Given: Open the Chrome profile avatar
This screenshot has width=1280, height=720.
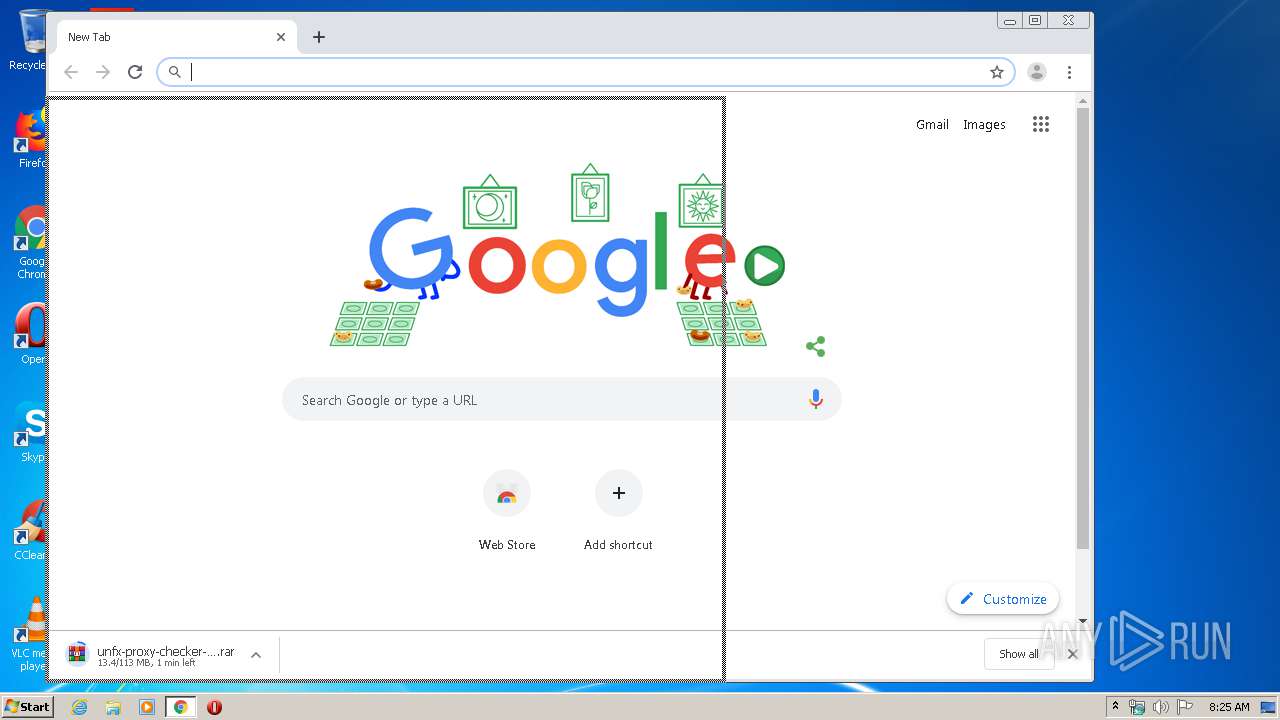Looking at the screenshot, I should [x=1037, y=72].
